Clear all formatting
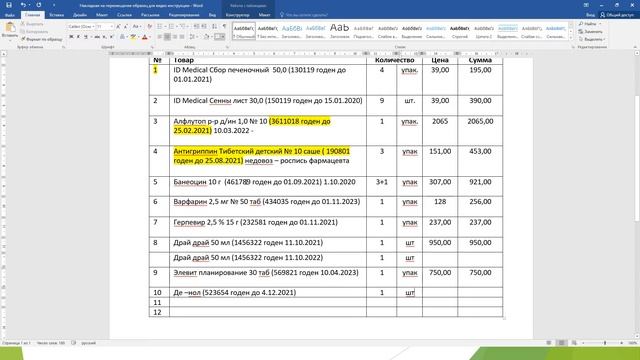Viewport: 640px width, 360px height. click(149, 27)
